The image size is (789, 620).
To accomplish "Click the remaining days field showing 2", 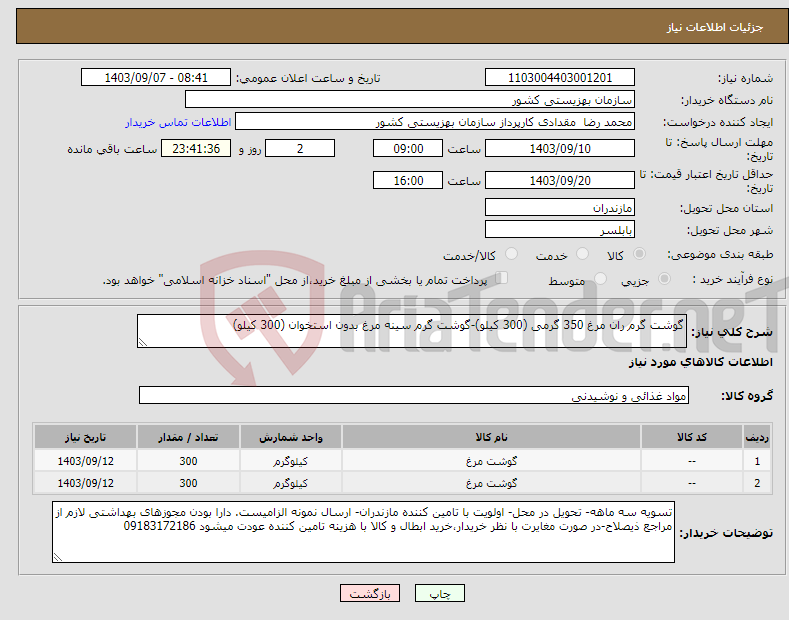I will 300,148.
